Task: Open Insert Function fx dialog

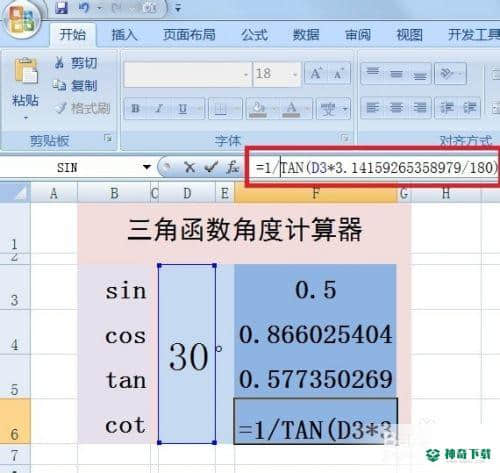Action: point(232,167)
